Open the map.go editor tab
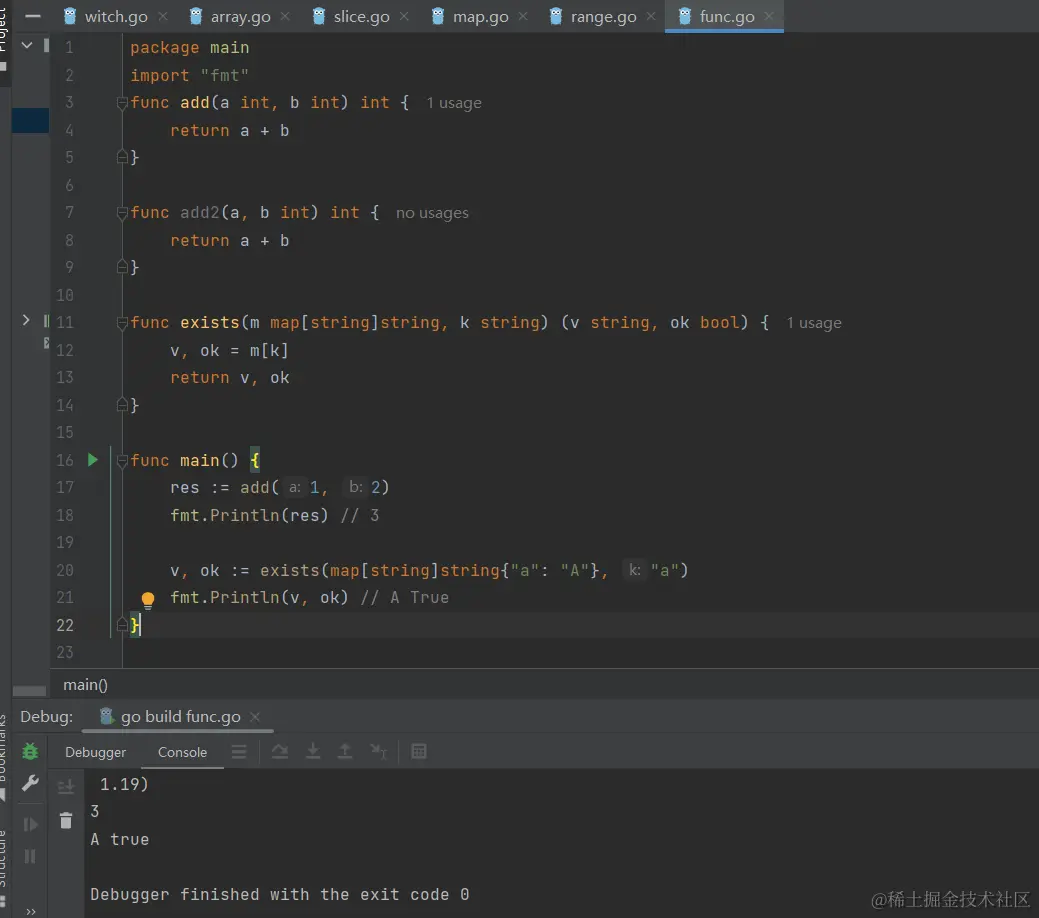Screen dimensions: 1039x918 tap(471, 17)
